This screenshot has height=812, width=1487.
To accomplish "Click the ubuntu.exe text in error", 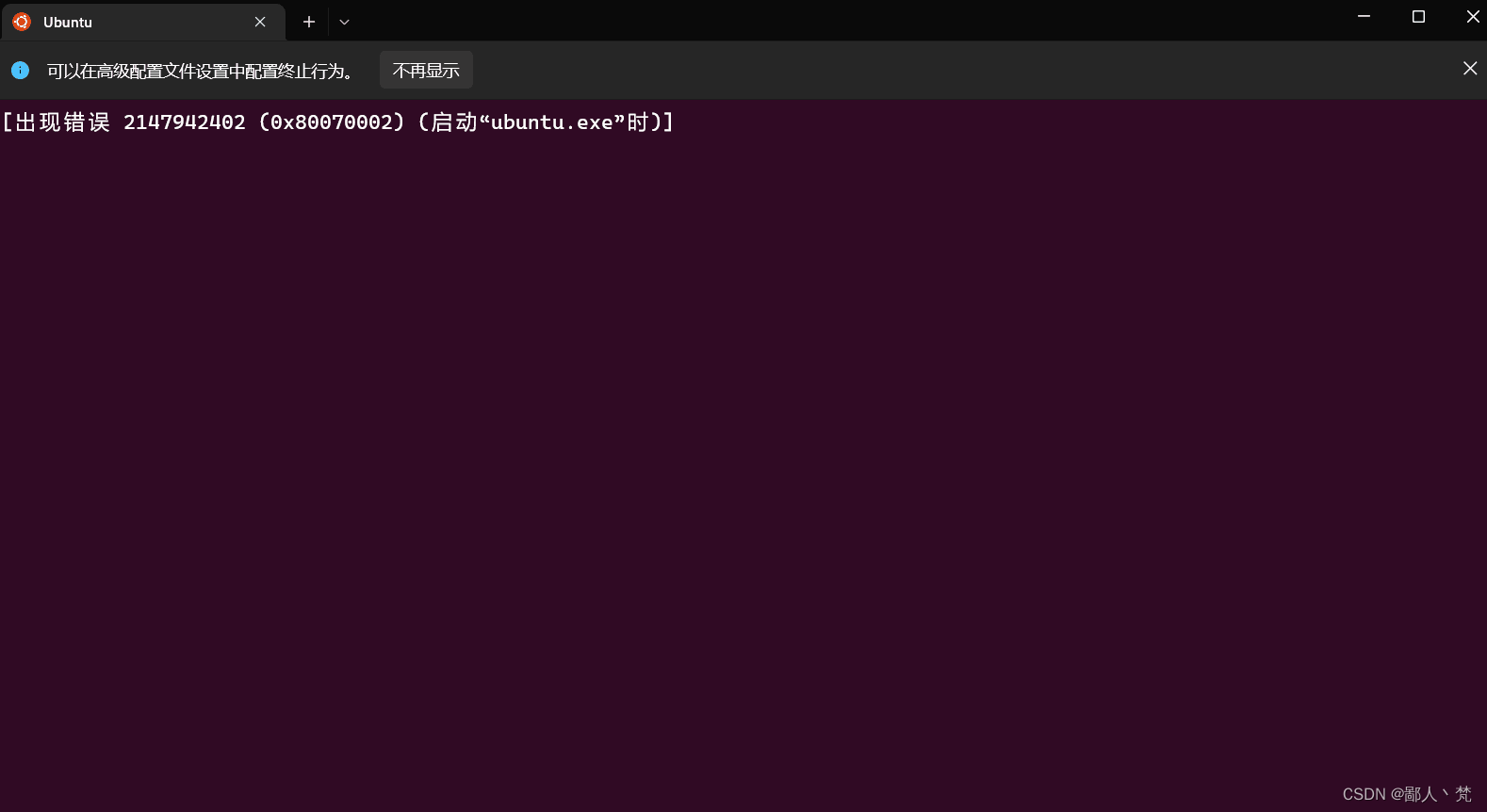I will [551, 122].
